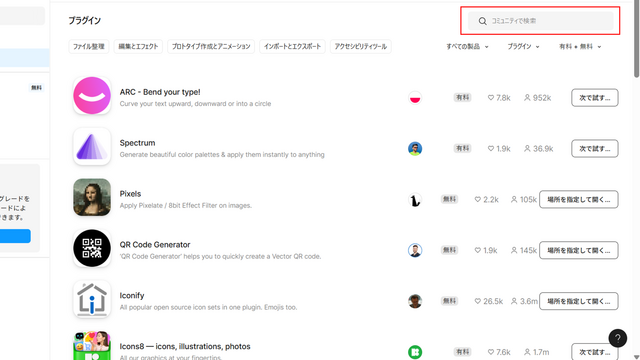The height and width of the screenshot is (360, 640).
Task: Open the QR Code Generator title
Action: click(155, 244)
